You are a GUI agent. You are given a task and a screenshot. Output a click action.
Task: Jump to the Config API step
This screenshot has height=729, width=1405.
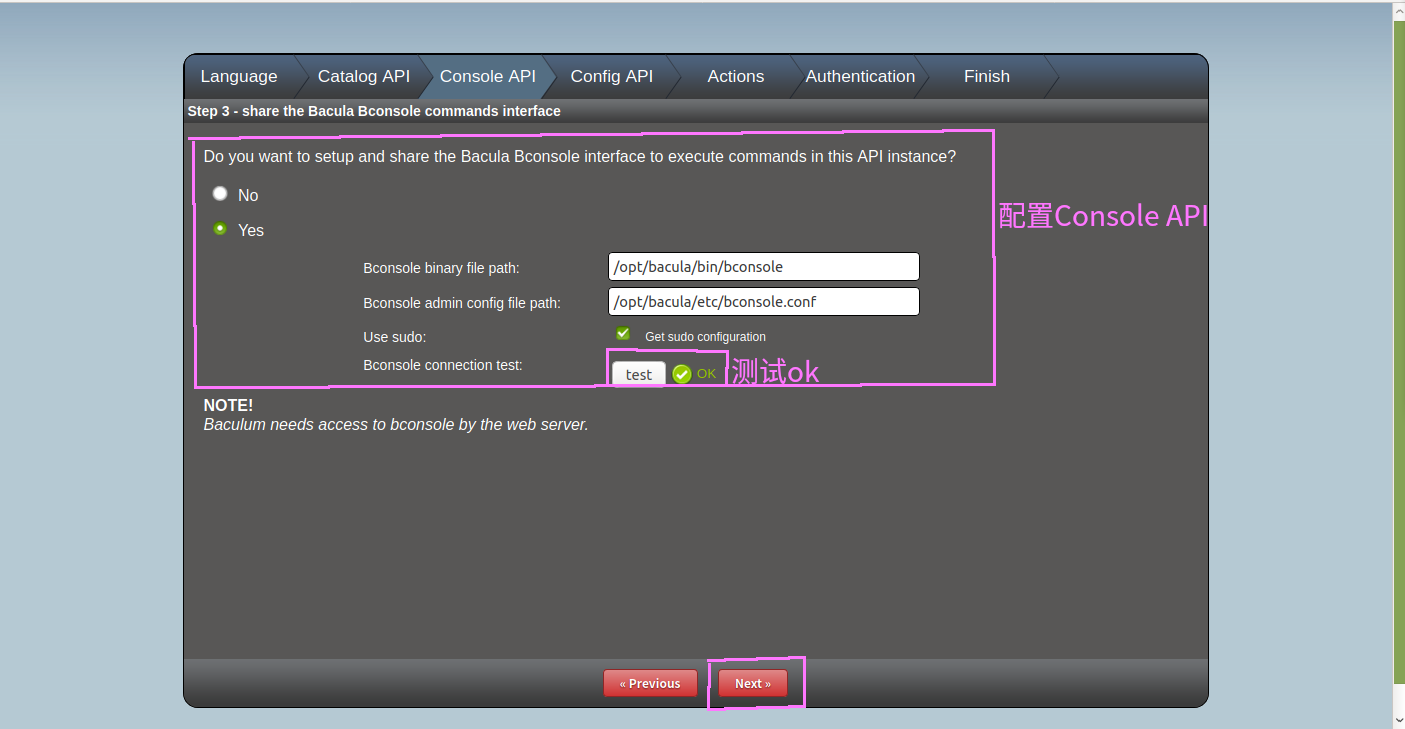tap(611, 77)
